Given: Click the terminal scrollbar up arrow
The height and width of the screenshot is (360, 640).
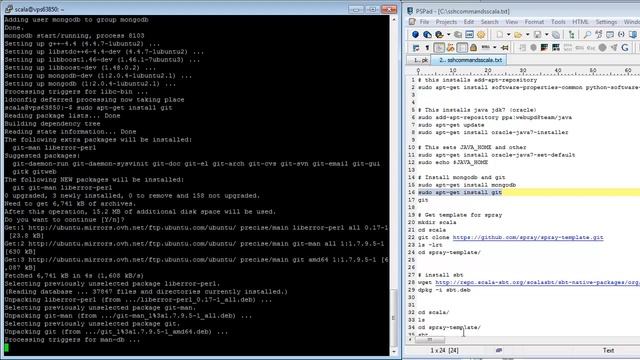Looking at the screenshot, I should 393,19.
